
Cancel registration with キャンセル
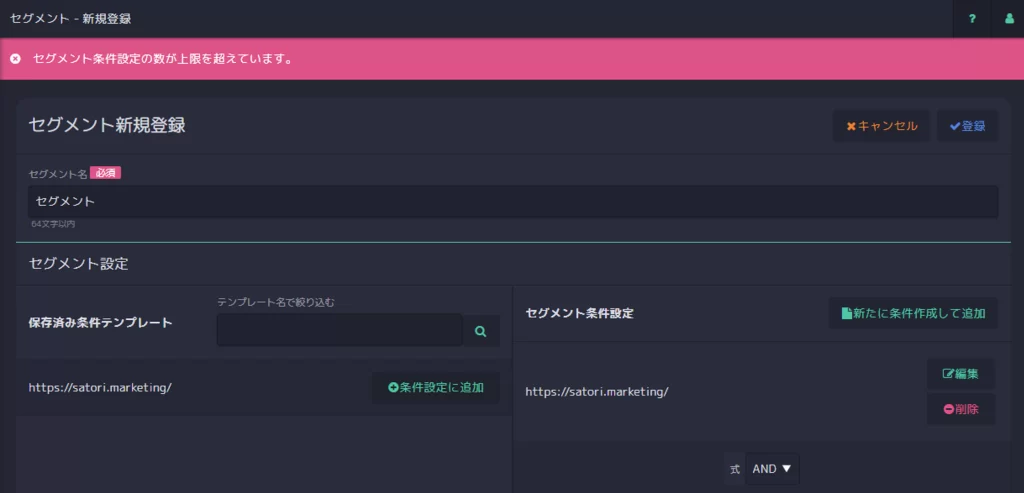882,126
